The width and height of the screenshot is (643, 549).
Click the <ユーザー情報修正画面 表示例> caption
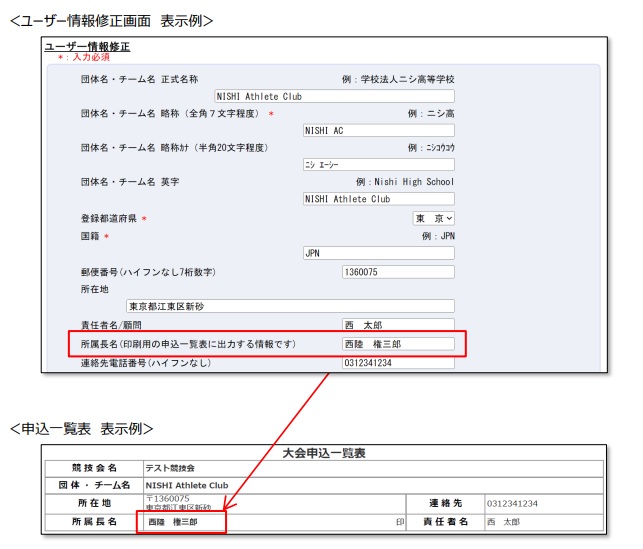(111, 21)
